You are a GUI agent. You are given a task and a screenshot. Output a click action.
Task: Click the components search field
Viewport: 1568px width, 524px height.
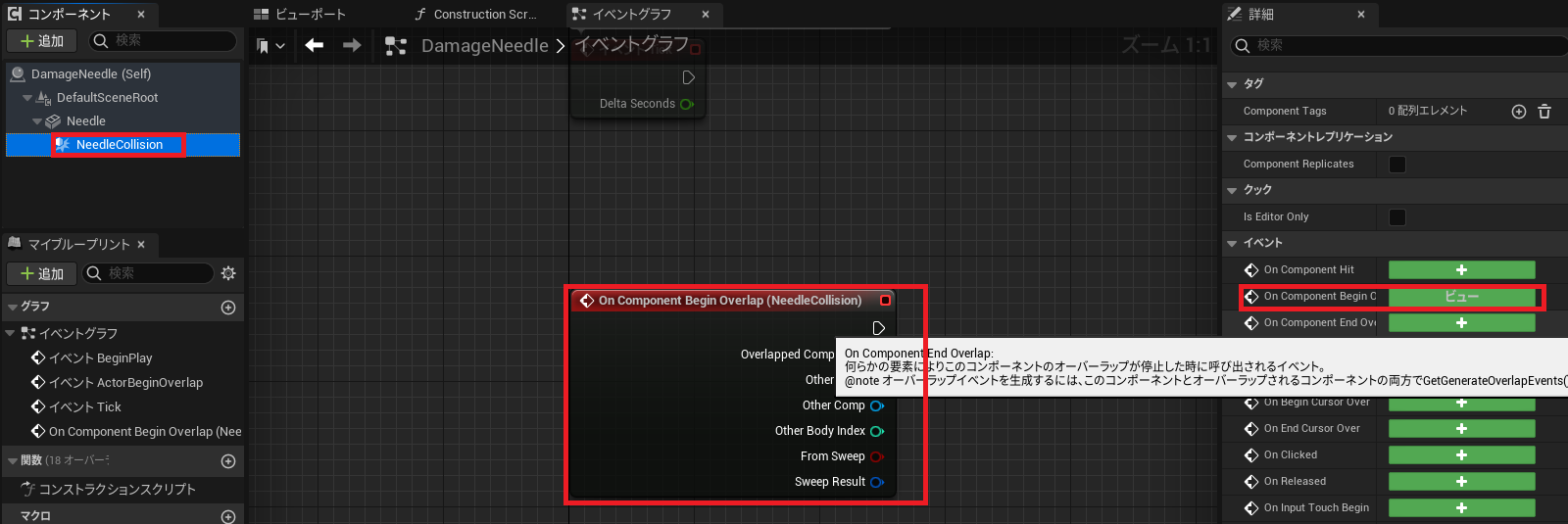click(163, 41)
